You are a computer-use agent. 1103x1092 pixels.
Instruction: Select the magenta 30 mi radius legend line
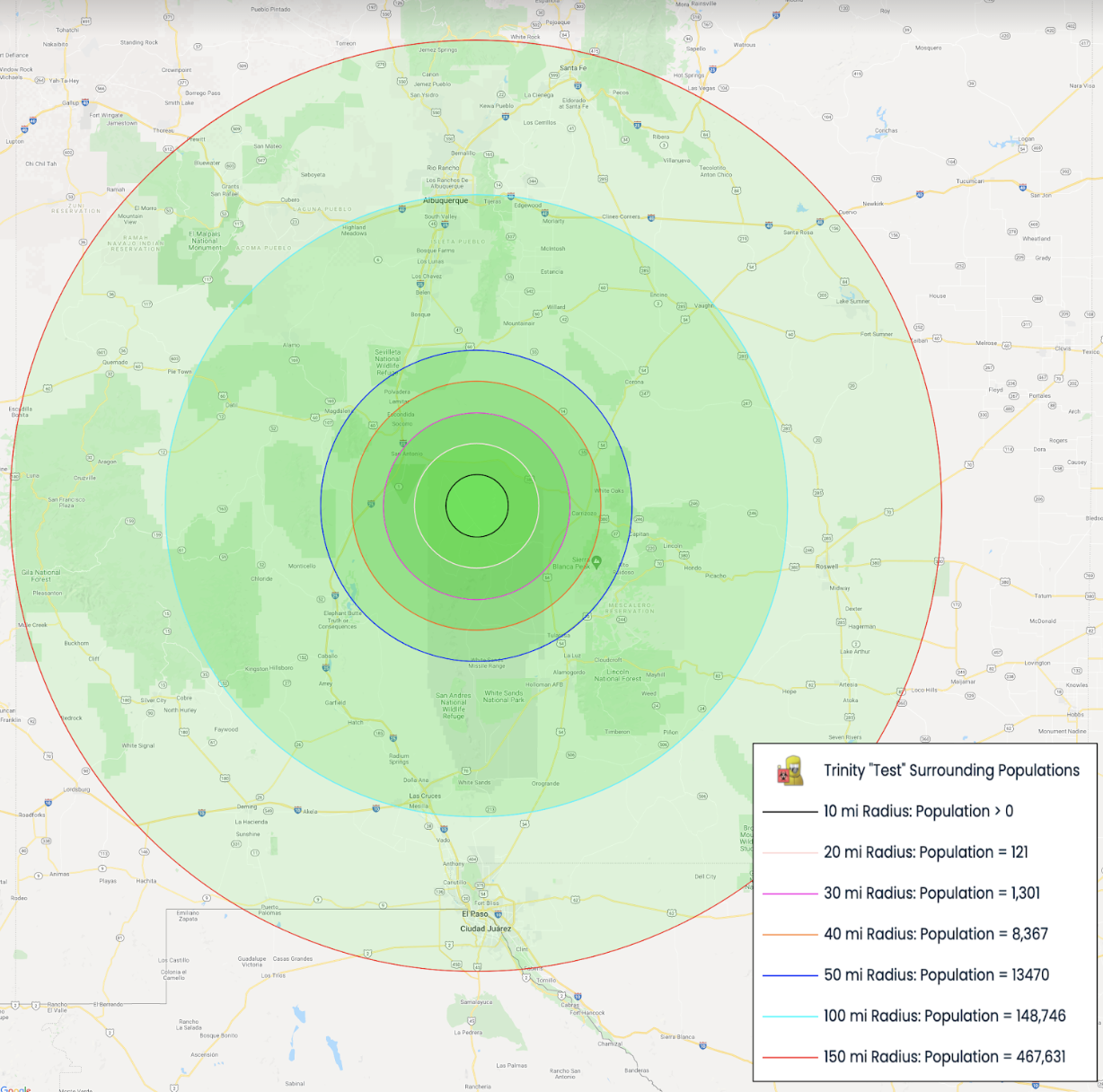point(790,894)
